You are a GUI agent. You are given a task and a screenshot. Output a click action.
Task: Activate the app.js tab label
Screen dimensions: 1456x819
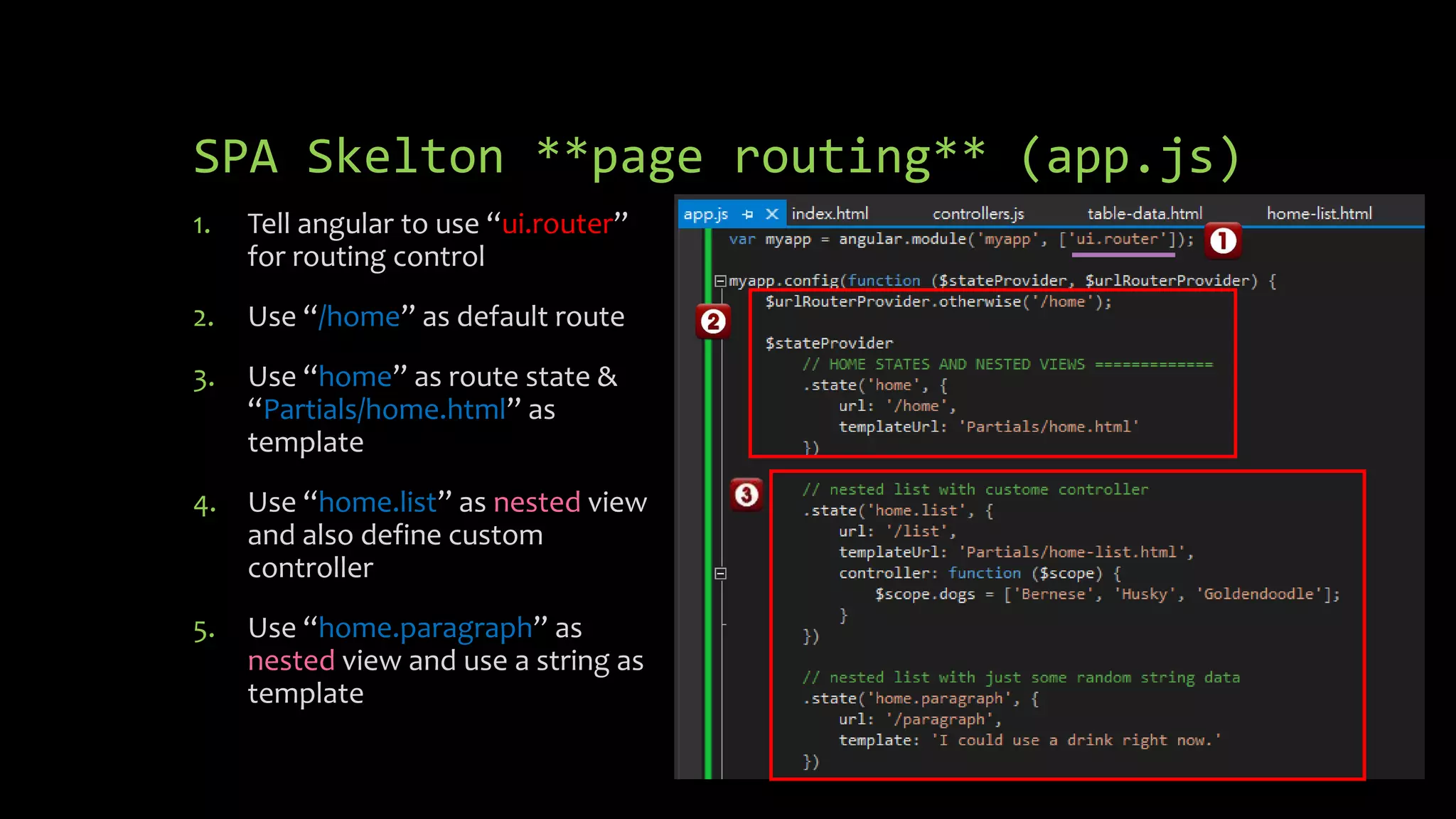(705, 214)
